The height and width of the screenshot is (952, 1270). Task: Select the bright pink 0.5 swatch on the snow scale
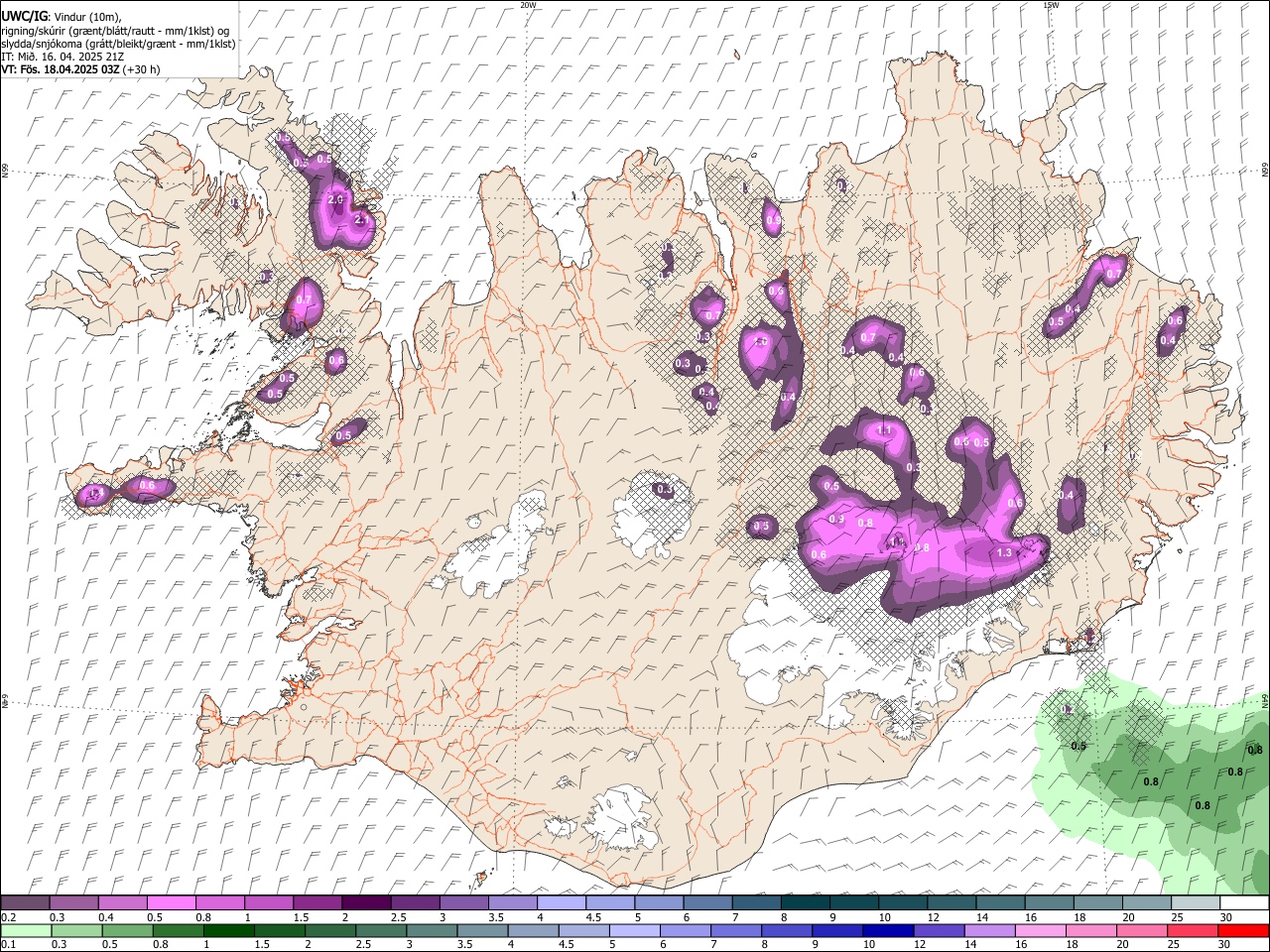click(171, 903)
